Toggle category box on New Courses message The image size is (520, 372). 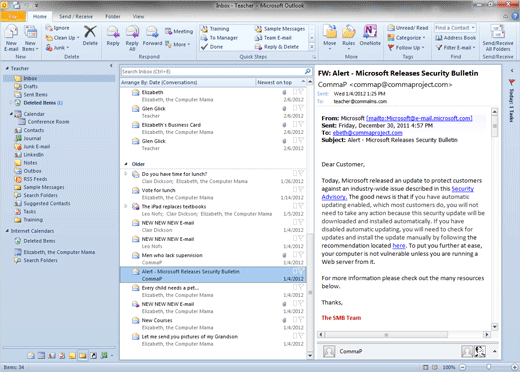click(x=295, y=319)
